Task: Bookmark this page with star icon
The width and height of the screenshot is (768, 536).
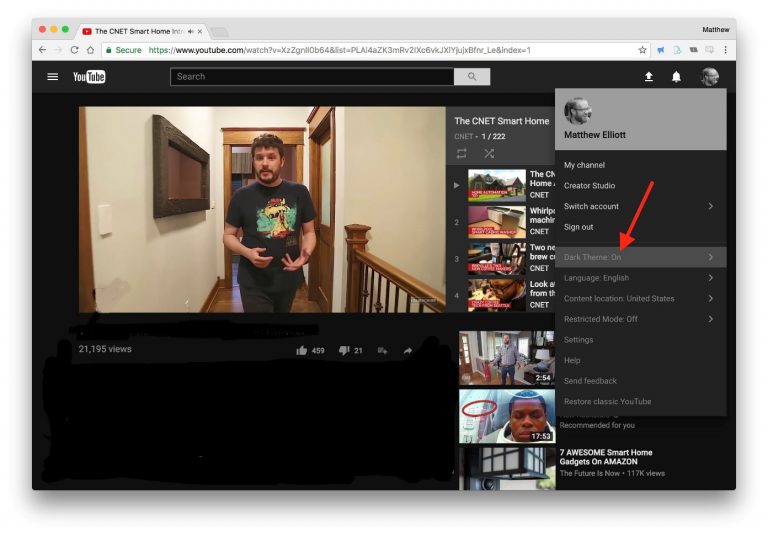Action: (x=642, y=50)
